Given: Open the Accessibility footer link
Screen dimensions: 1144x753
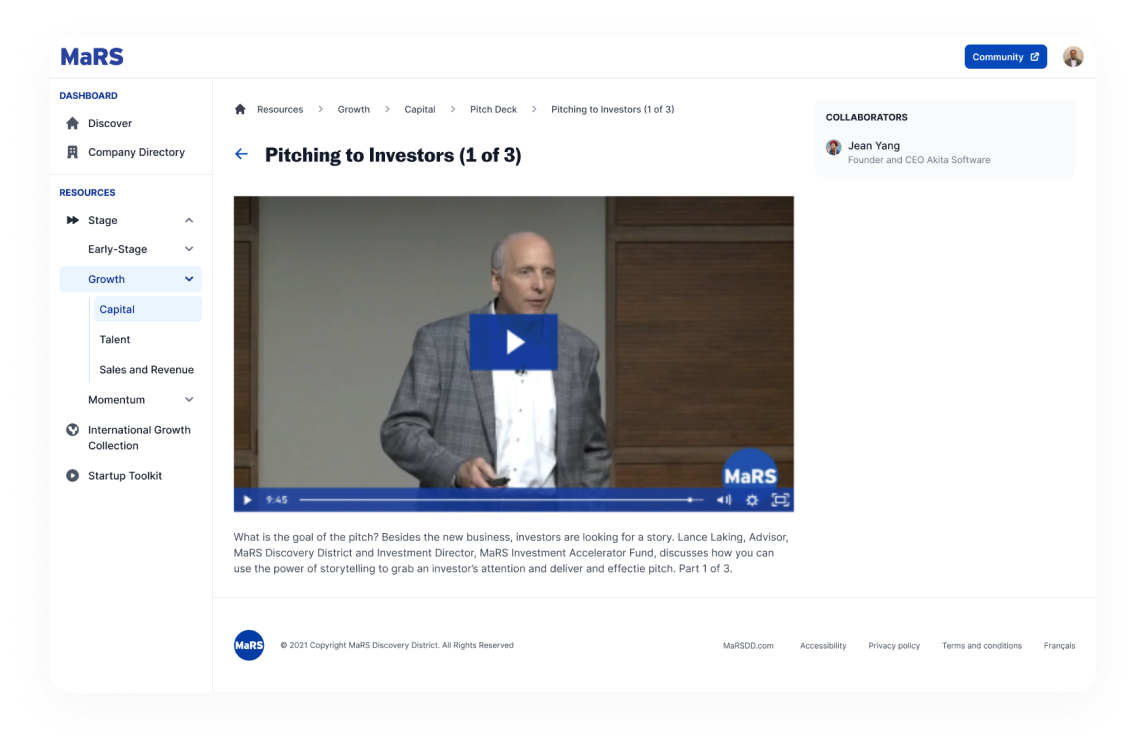Looking at the screenshot, I should coord(823,646).
